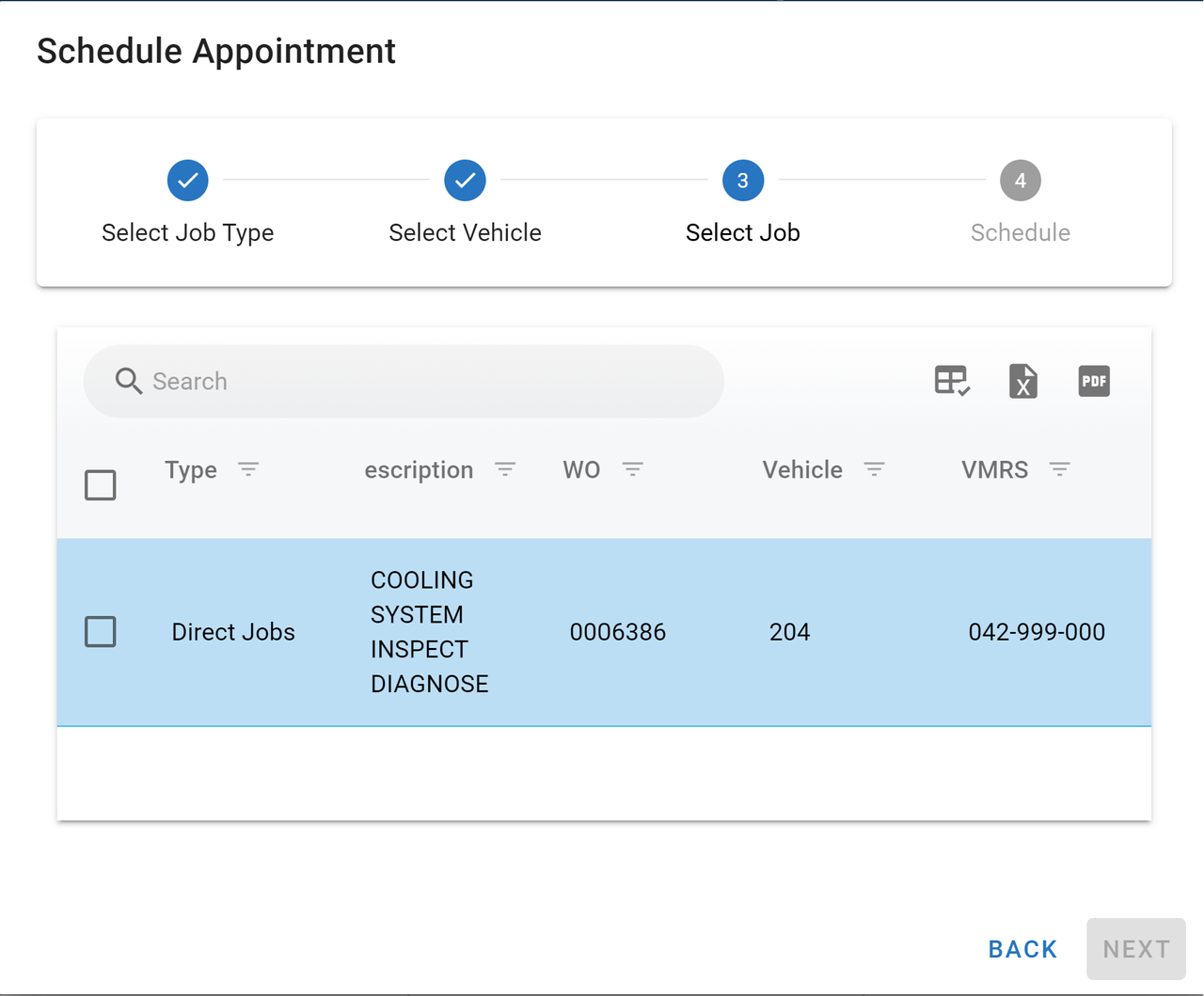Image resolution: width=1204 pixels, height=996 pixels.
Task: Open the Description column filter
Action: (x=505, y=469)
